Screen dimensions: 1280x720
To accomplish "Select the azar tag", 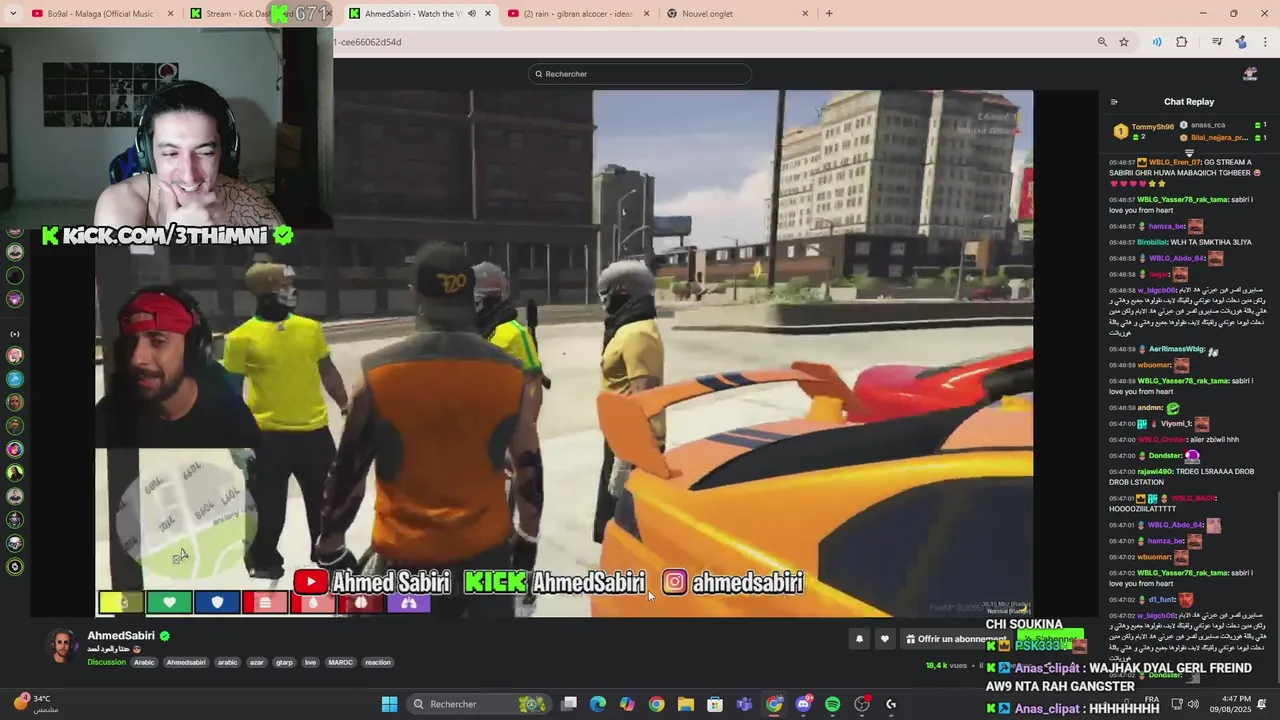I will 256,662.
